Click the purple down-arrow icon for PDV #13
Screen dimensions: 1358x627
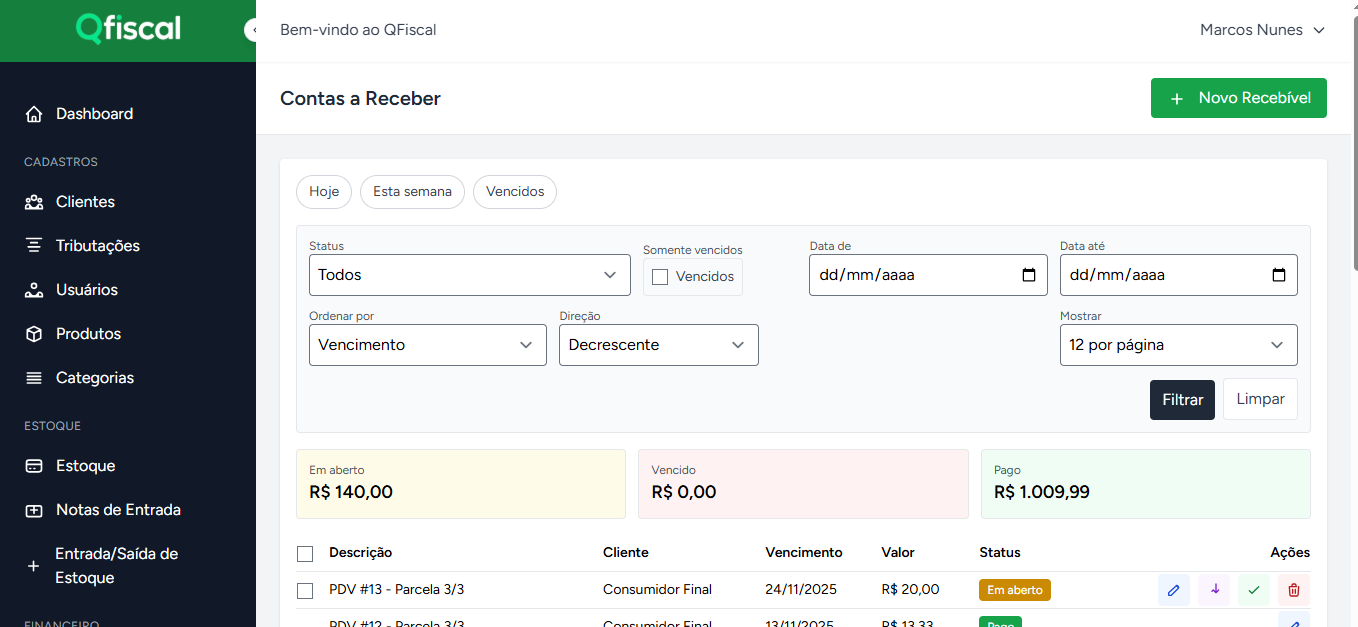click(x=1214, y=590)
